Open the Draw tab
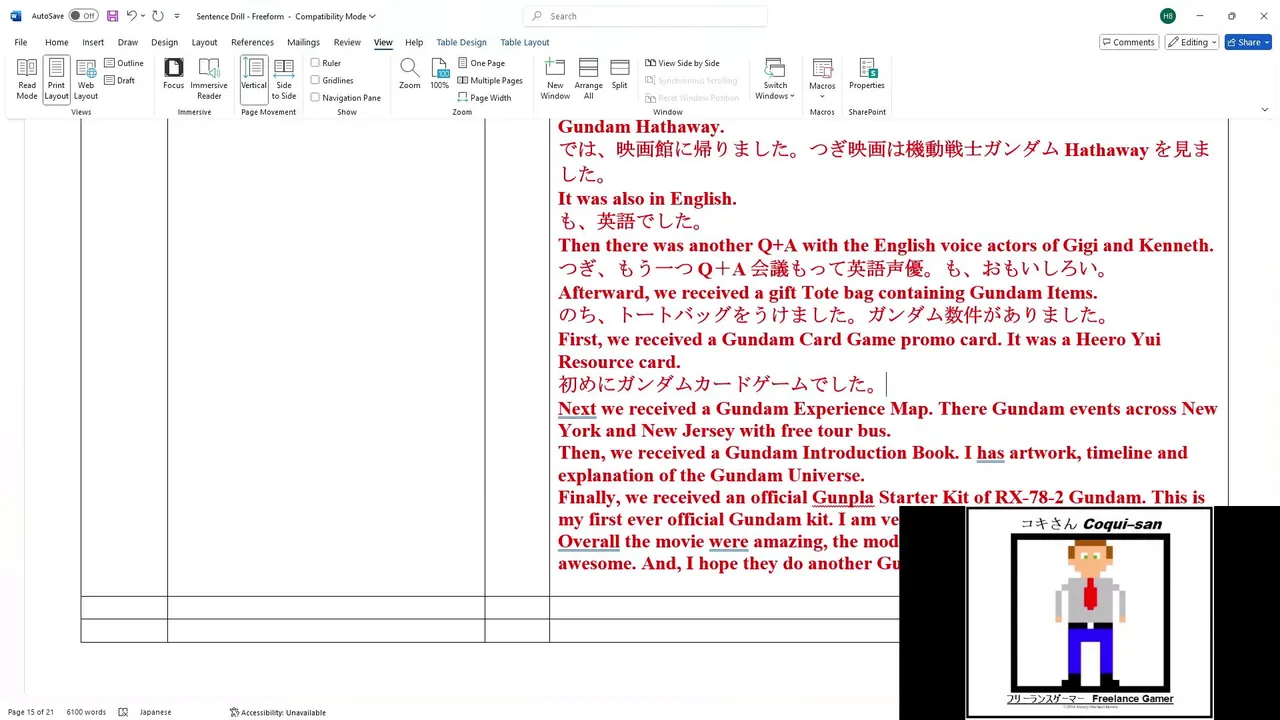1280x720 pixels. [x=128, y=42]
